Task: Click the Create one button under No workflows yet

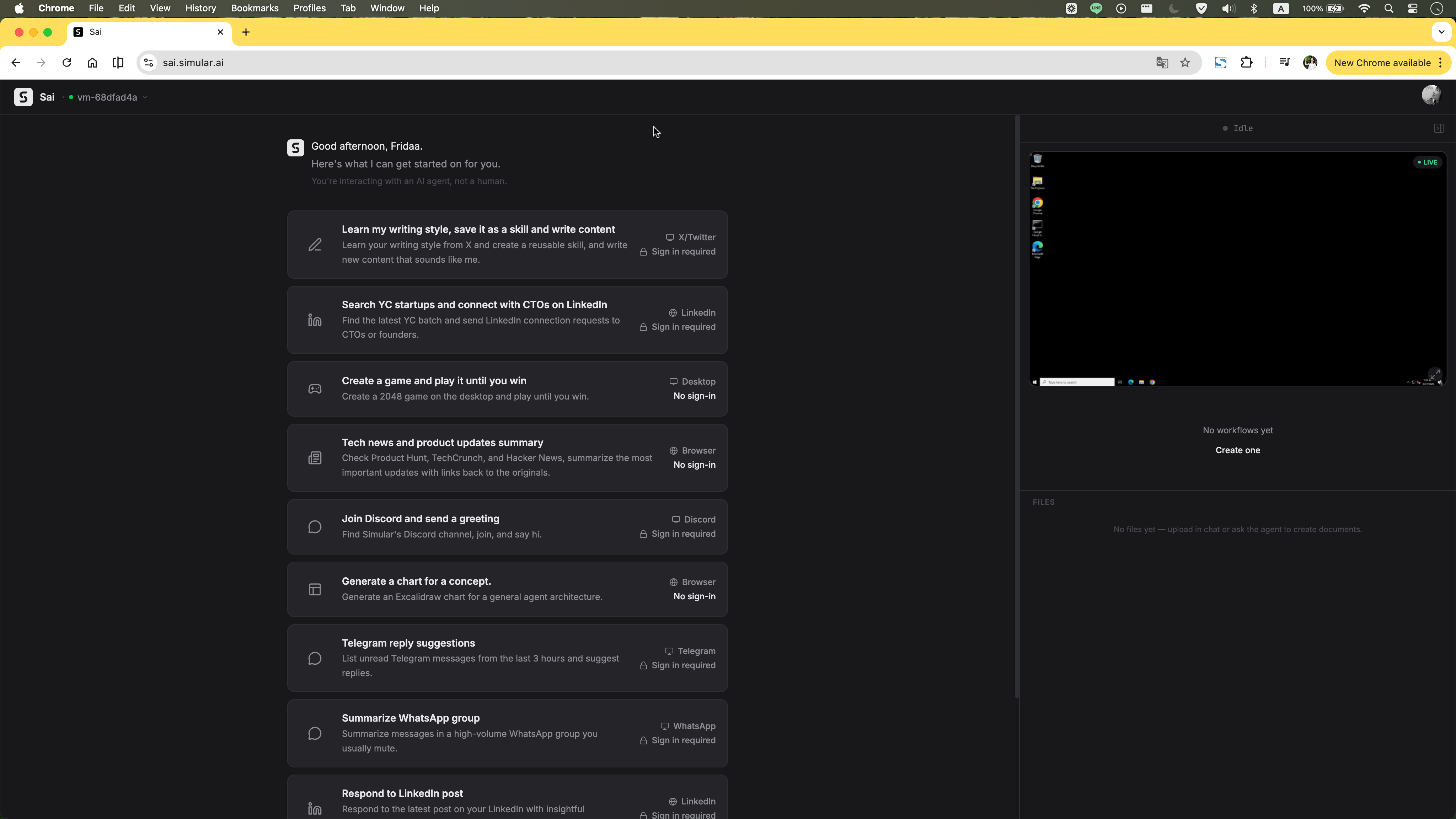Action: click(x=1237, y=450)
